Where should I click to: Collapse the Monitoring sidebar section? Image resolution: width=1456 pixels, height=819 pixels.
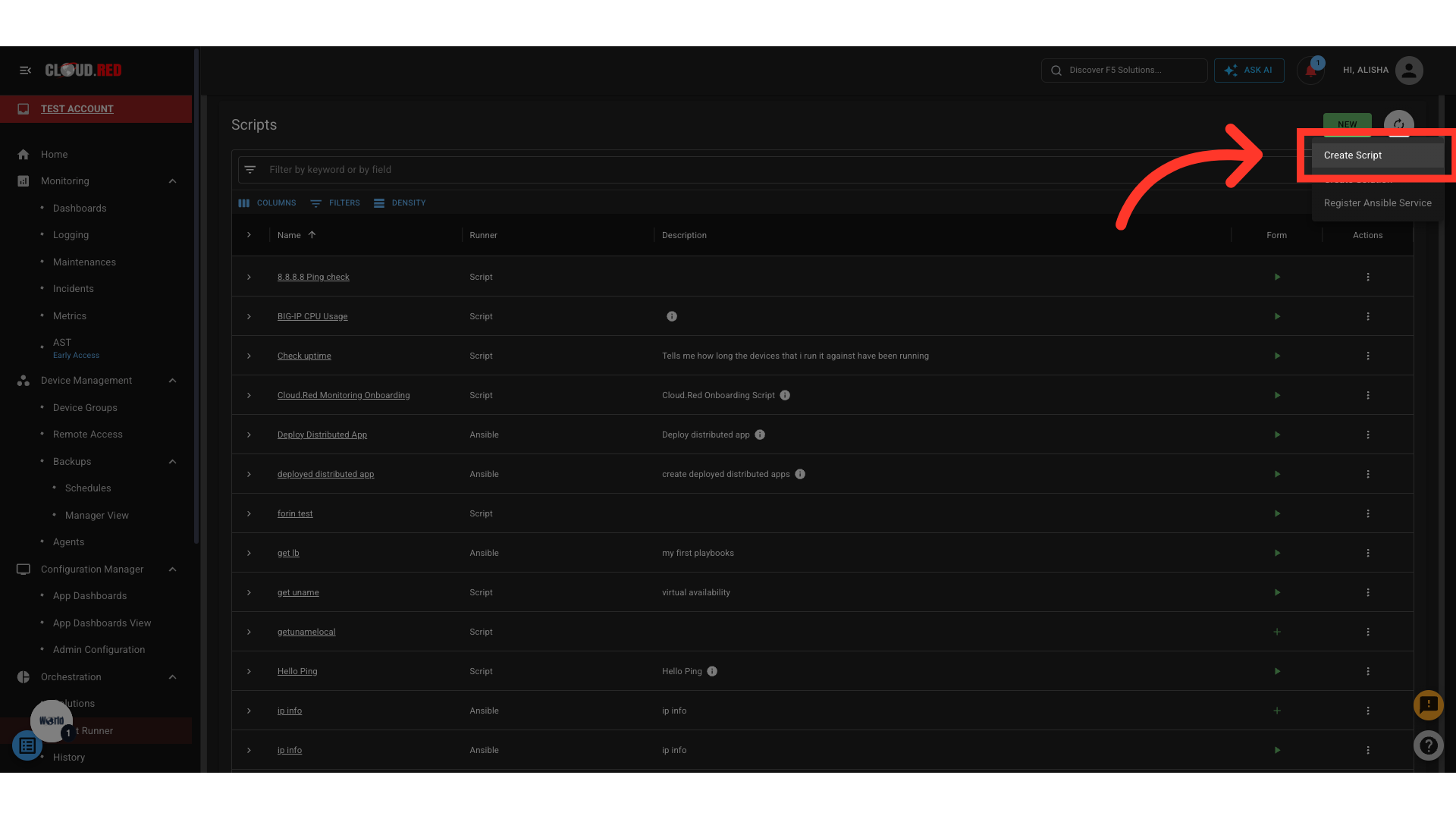pyautogui.click(x=172, y=181)
